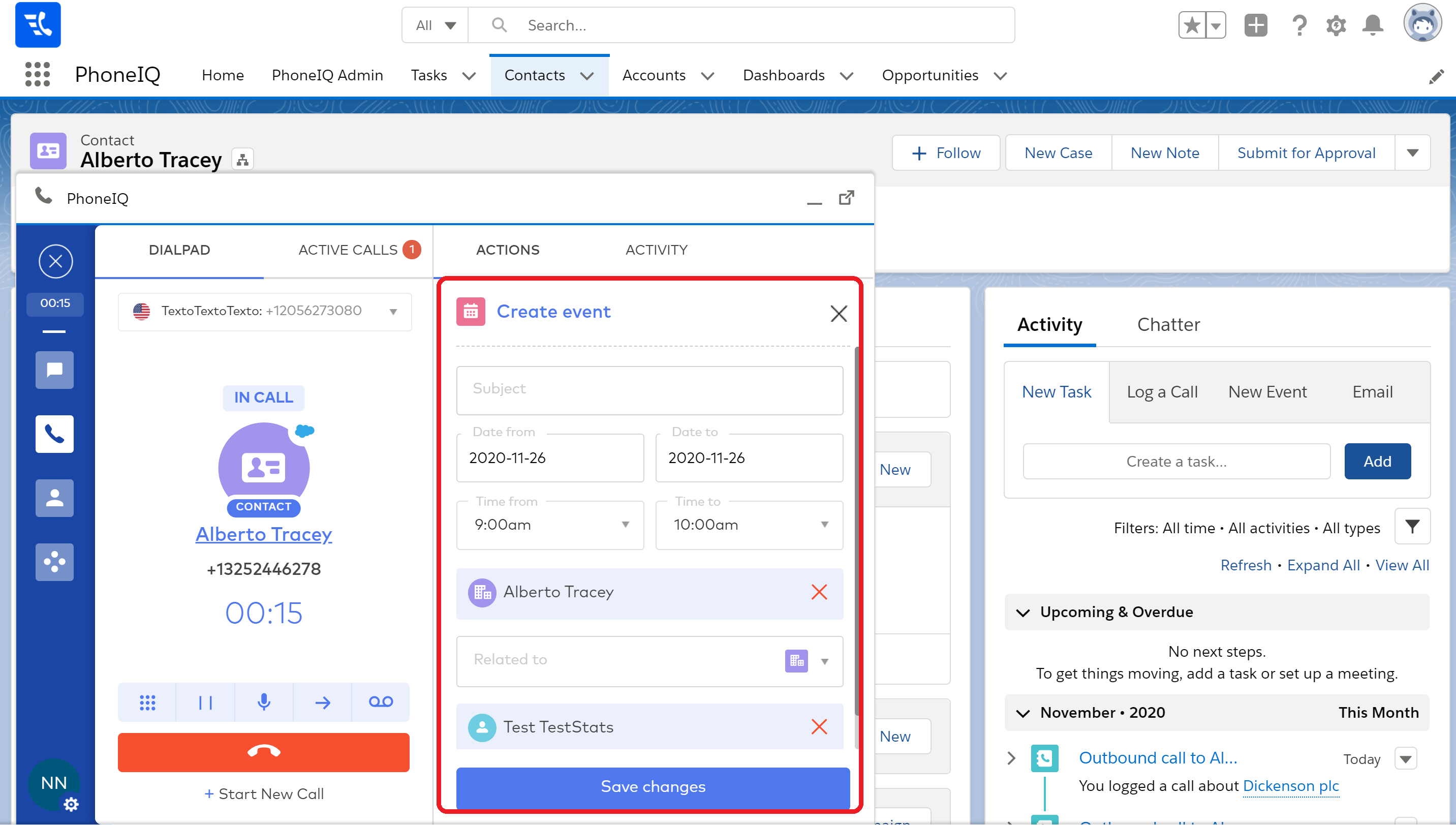Open the in-call keypad

click(x=147, y=702)
